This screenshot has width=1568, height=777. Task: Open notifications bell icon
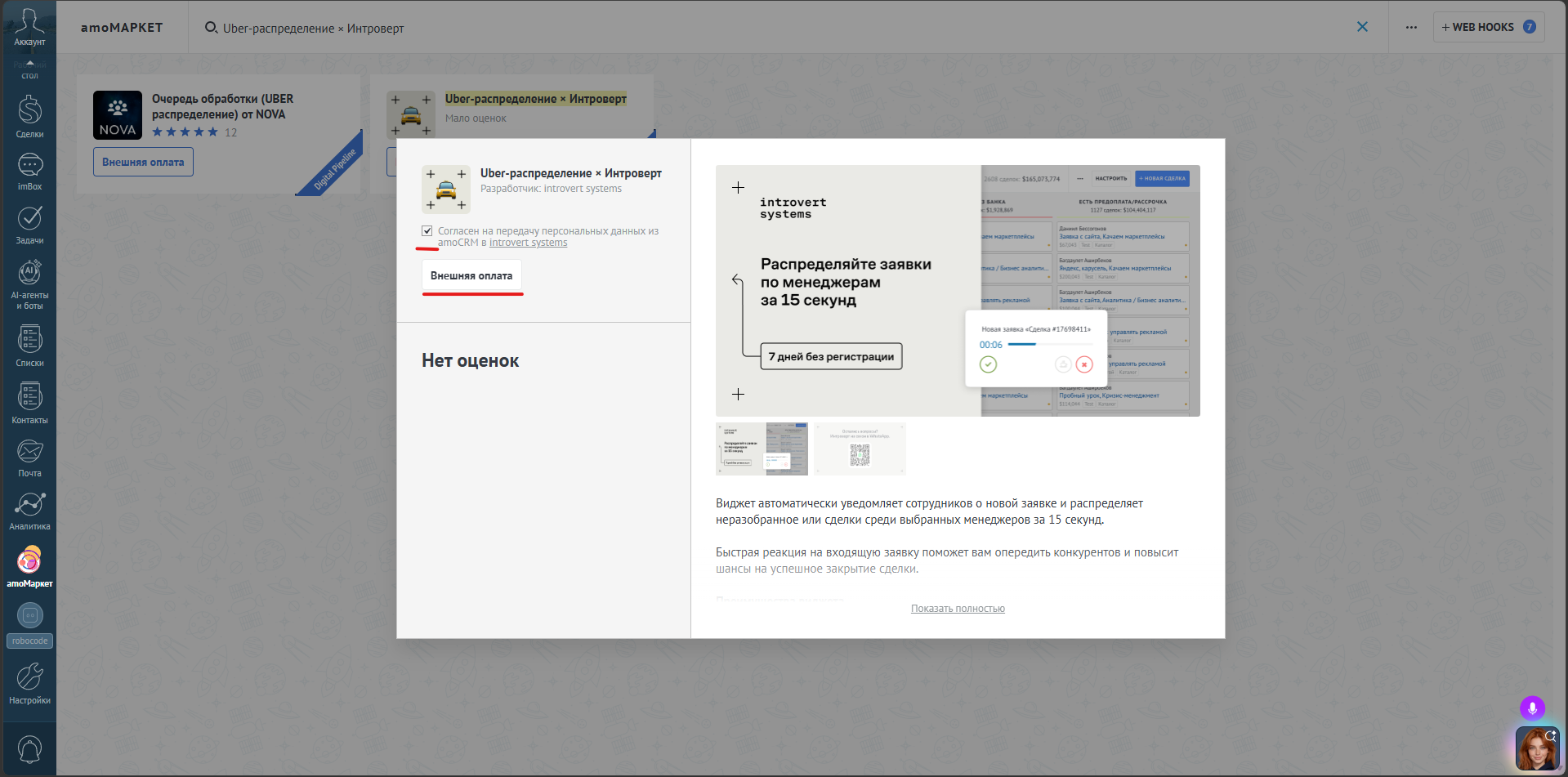click(x=29, y=749)
